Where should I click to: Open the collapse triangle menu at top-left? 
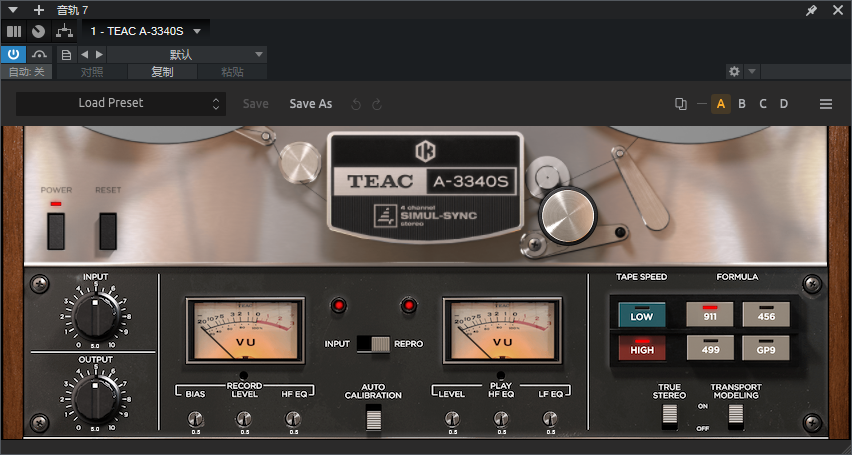tap(13, 10)
